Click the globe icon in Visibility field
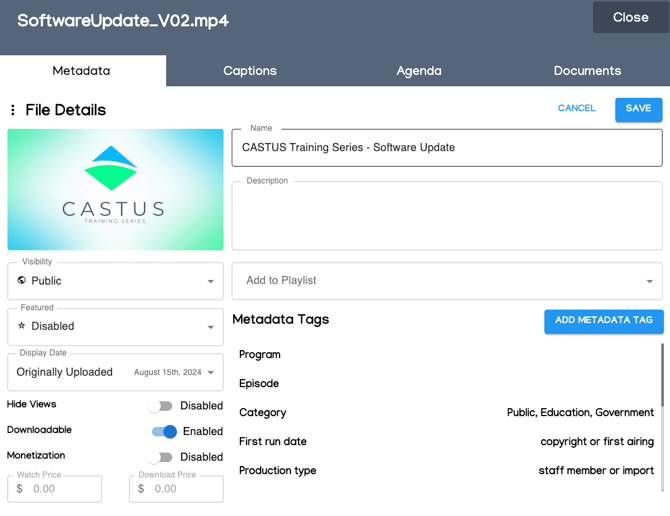The height and width of the screenshot is (516, 670). tap(22, 281)
